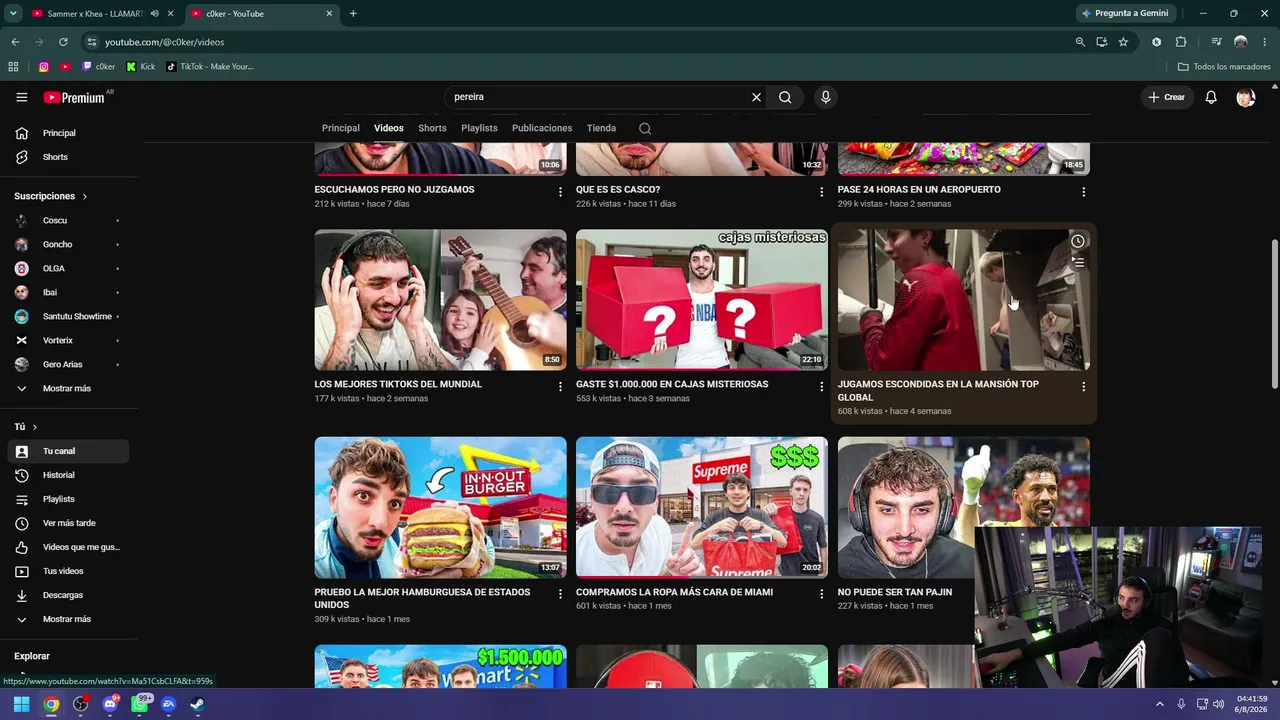This screenshot has height=720, width=1280.
Task: Mute the 'Sammer x Khea' tab audio
Action: 154,13
